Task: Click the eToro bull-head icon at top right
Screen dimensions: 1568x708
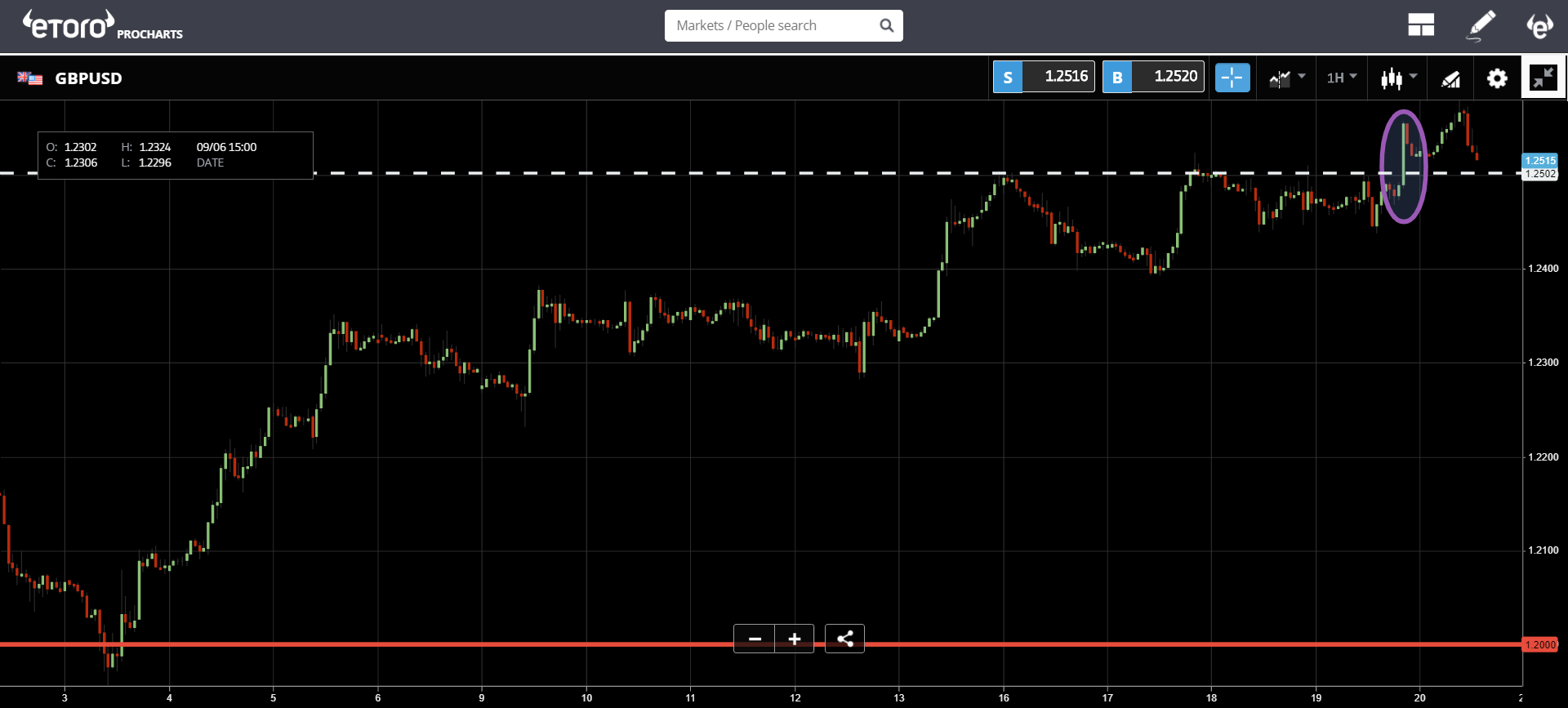Action: [x=1539, y=25]
